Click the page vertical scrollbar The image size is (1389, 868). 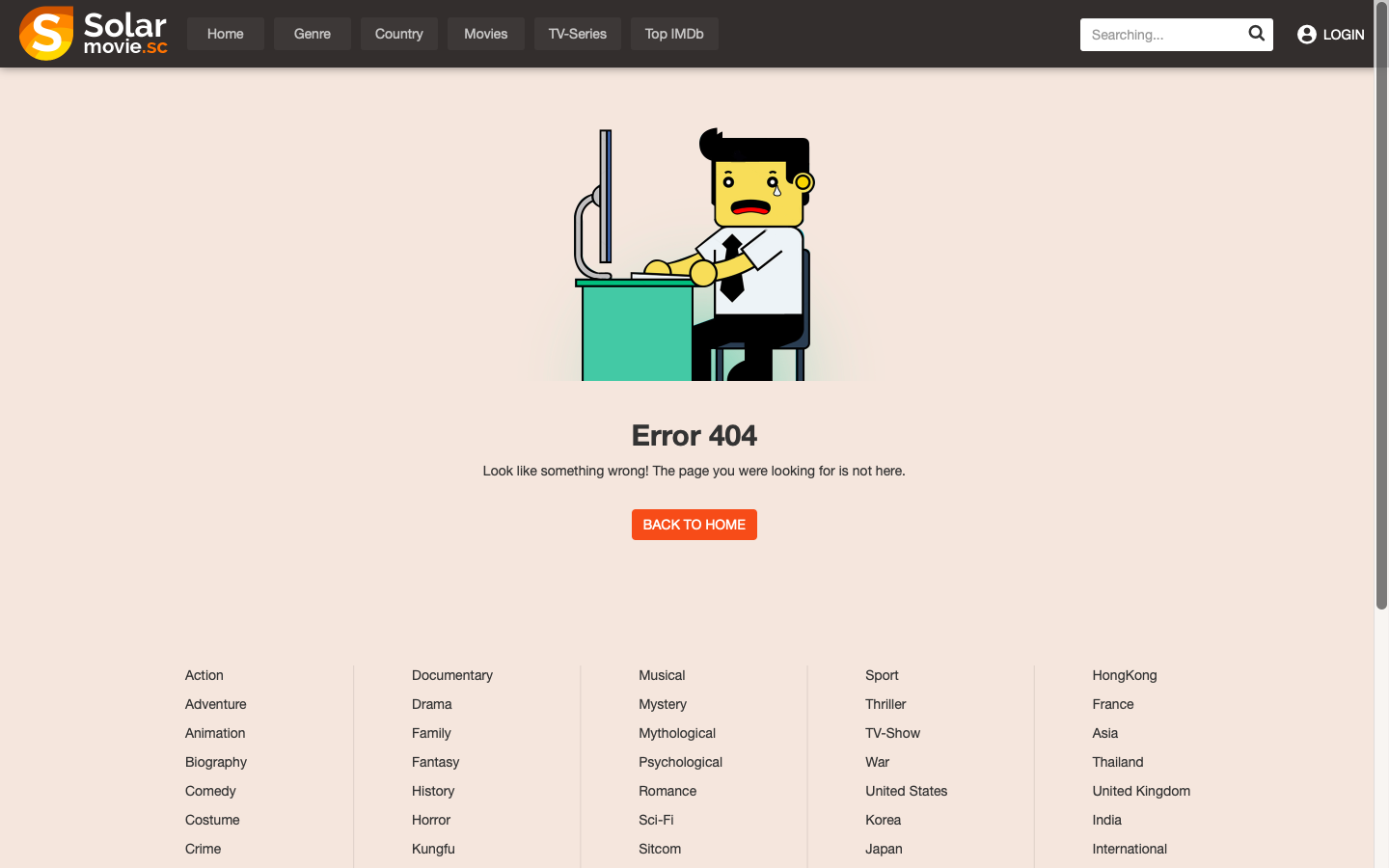tap(1381, 338)
